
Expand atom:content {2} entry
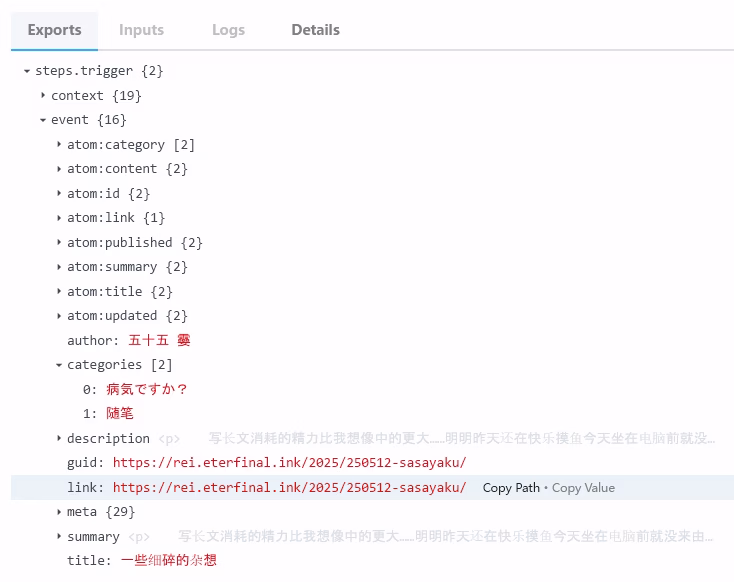(x=59, y=169)
